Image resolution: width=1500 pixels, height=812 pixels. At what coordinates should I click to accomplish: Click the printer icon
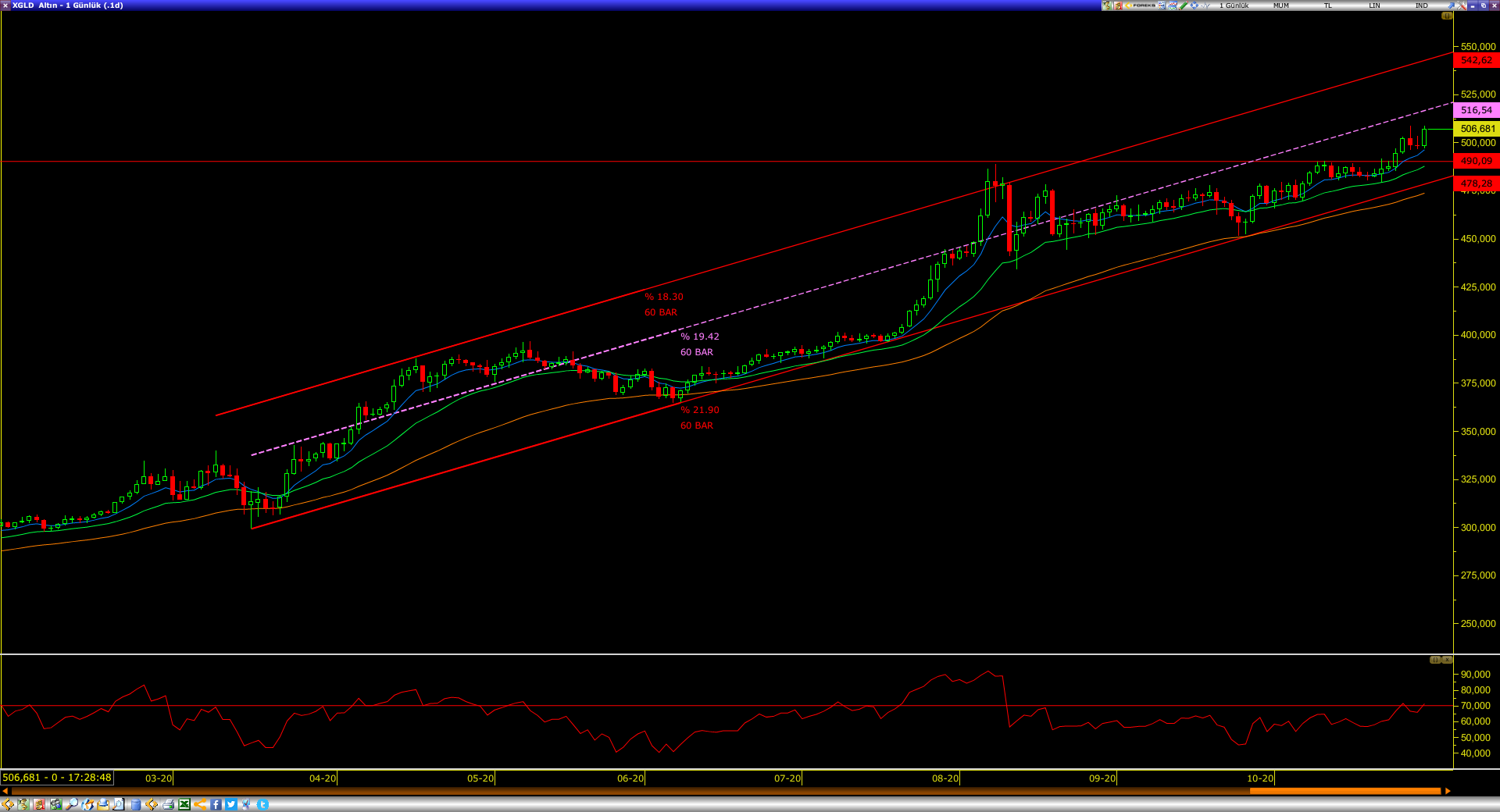(168, 804)
